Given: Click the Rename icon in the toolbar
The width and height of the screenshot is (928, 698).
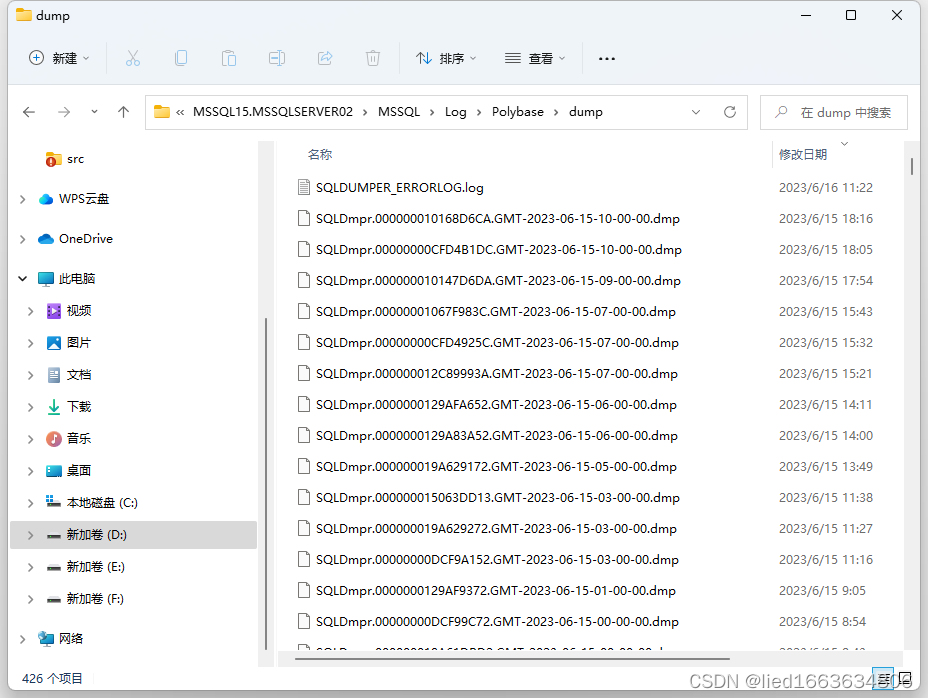Looking at the screenshot, I should [277, 58].
